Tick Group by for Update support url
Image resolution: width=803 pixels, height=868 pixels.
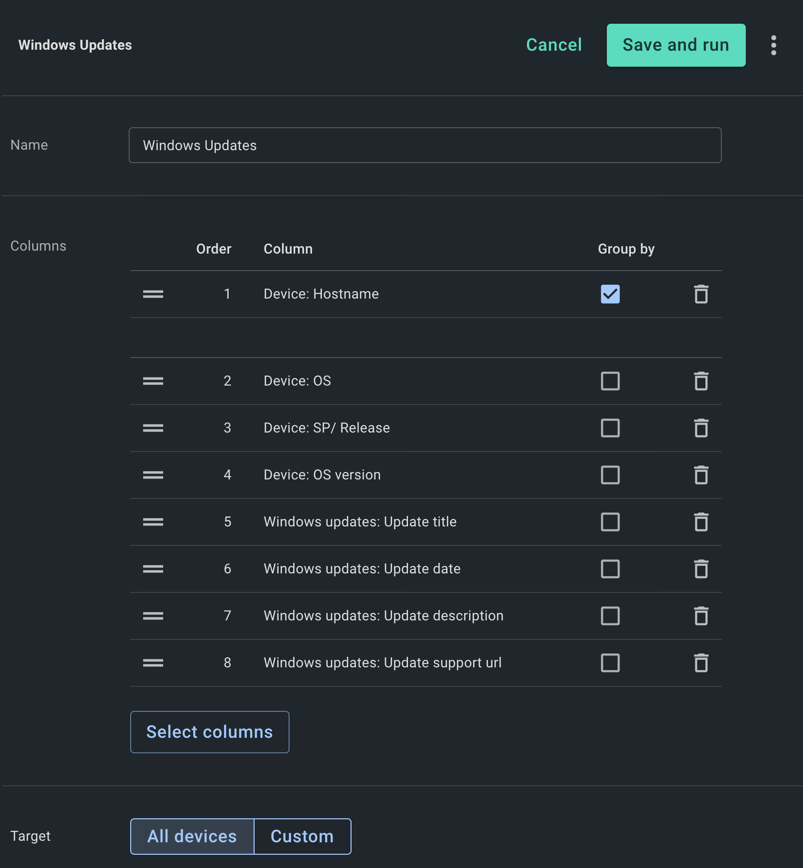(610, 663)
